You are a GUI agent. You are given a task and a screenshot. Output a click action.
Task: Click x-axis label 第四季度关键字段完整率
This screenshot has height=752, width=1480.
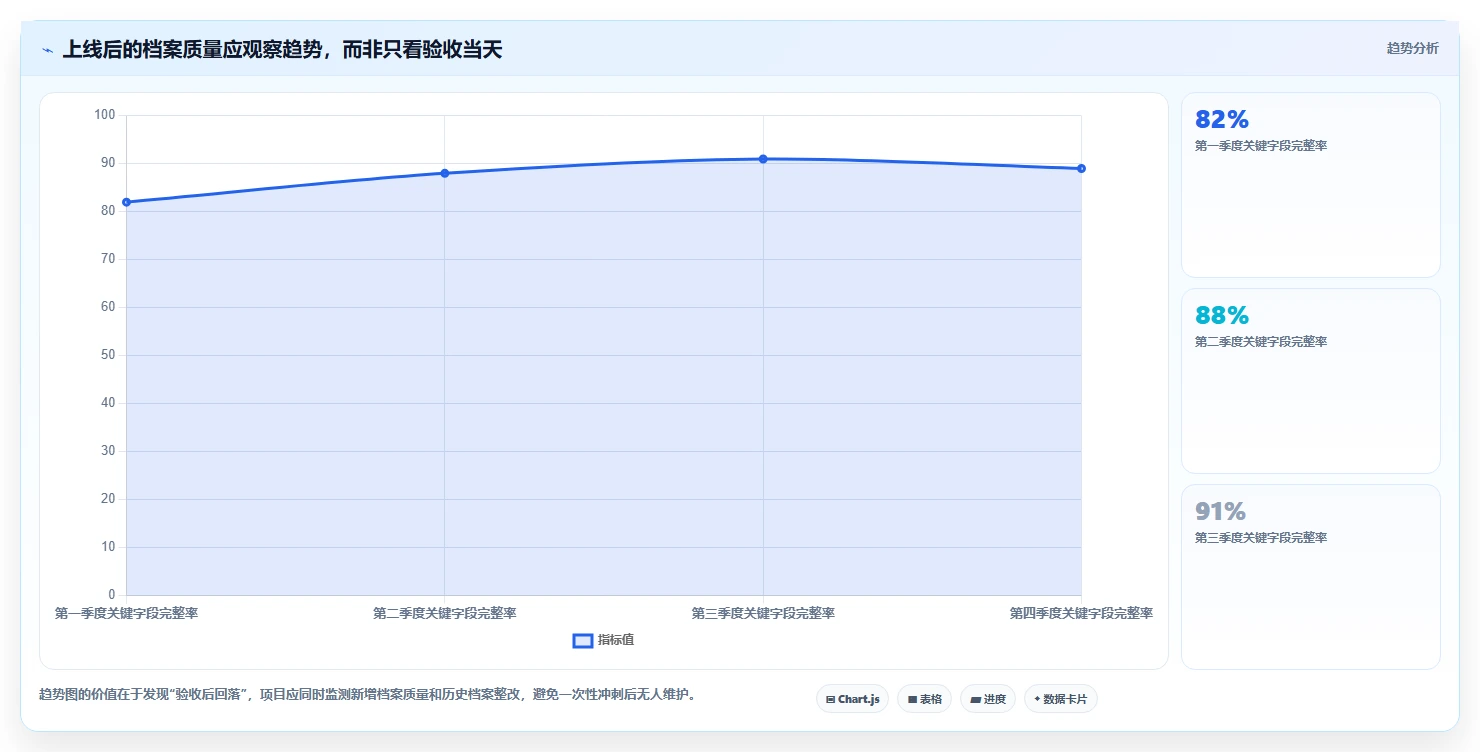[x=1081, y=613]
